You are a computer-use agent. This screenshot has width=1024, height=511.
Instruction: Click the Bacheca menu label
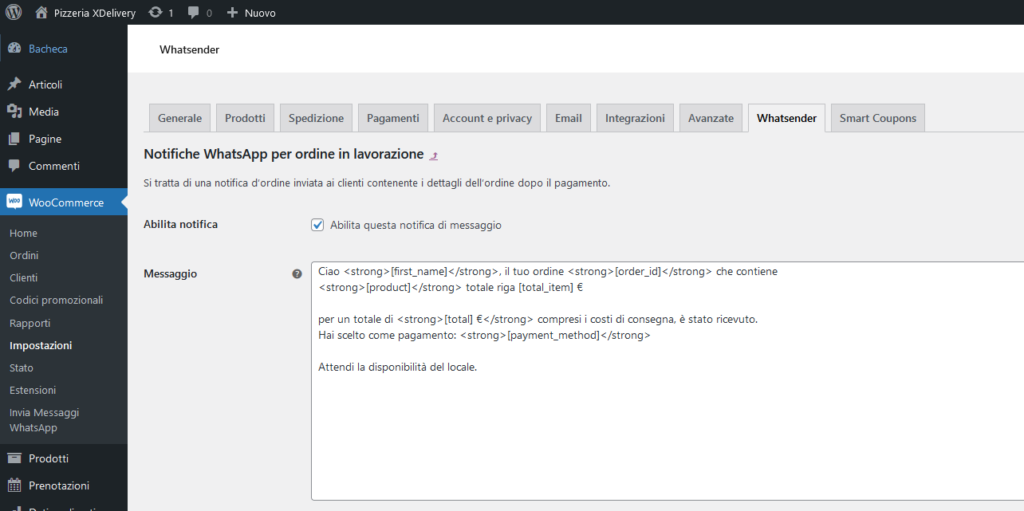click(x=48, y=48)
